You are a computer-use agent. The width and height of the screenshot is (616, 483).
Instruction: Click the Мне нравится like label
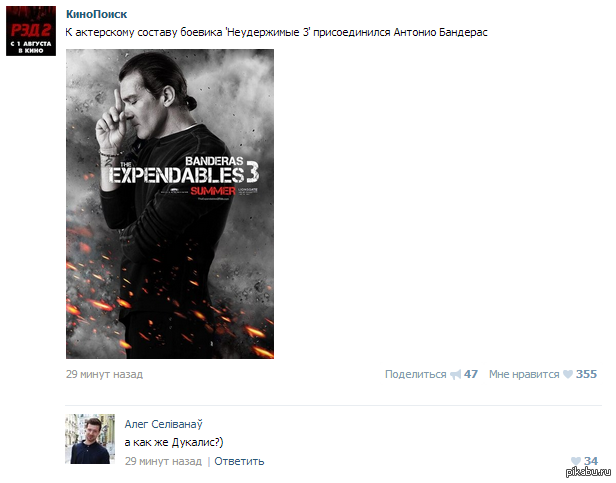point(524,374)
